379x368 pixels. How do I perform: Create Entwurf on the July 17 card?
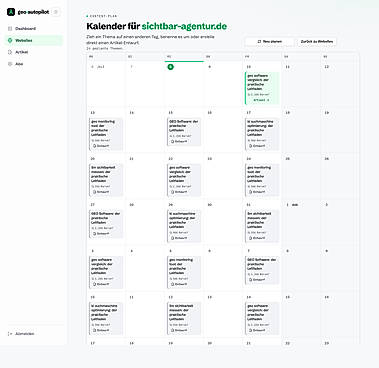pos(257,146)
